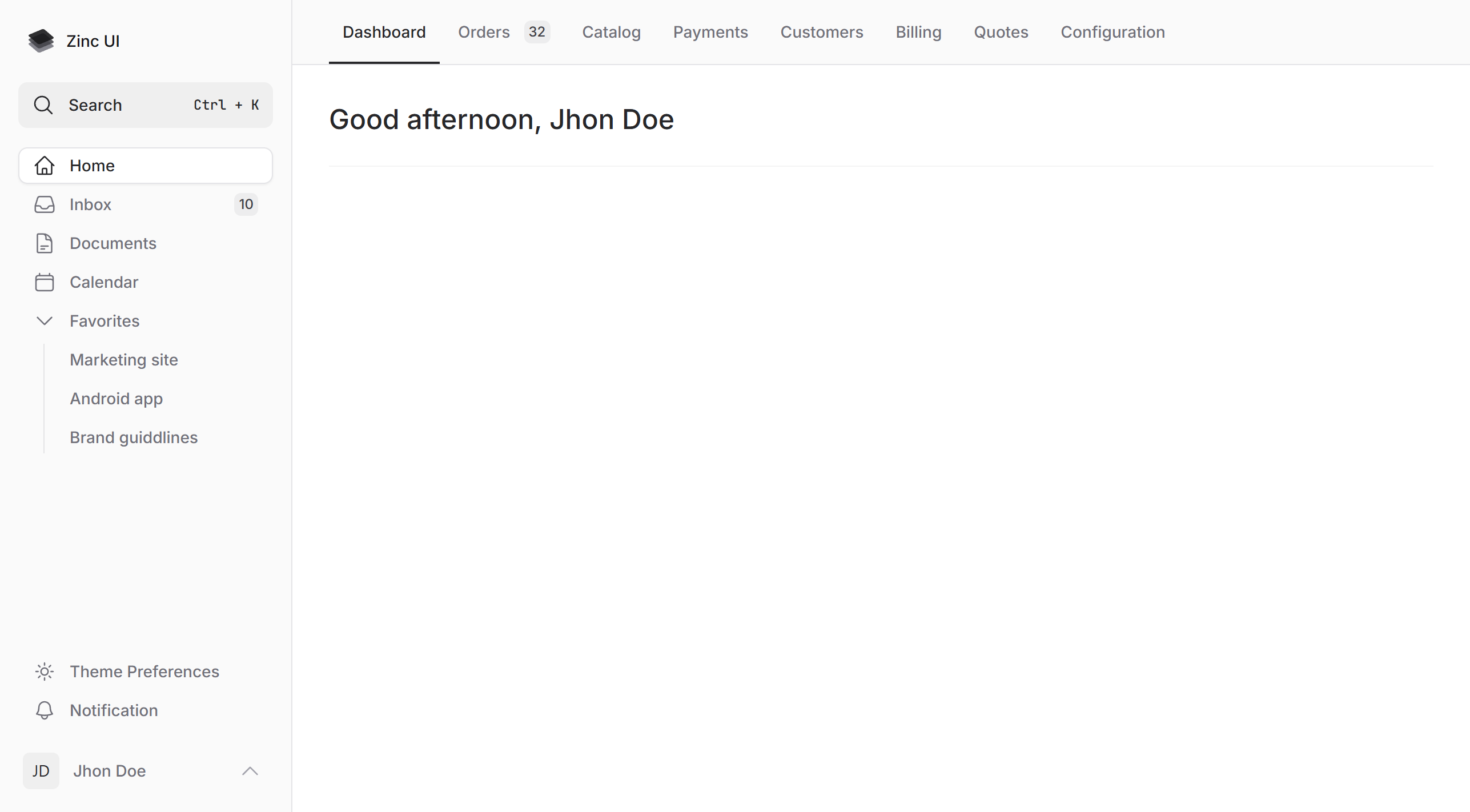Open the Brand guiddlines favorite link
The height and width of the screenshot is (812, 1470).
[133, 437]
